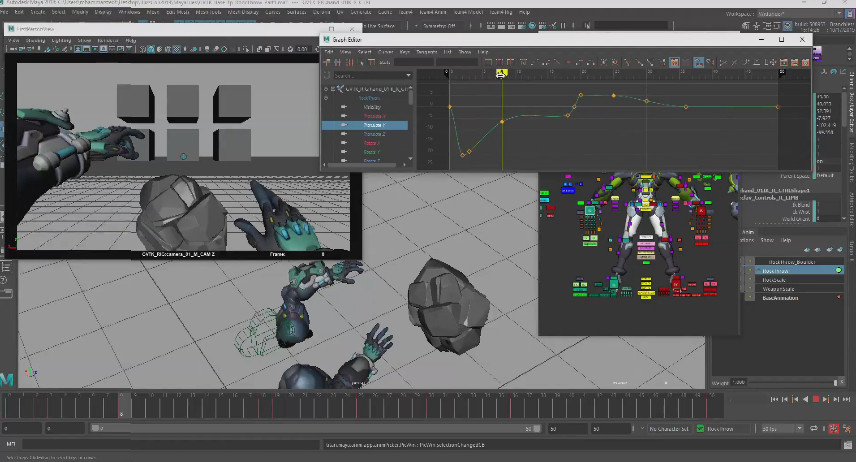Screen dimensions: 856x462
Task: Go to end of playback range
Action: tap(847, 399)
